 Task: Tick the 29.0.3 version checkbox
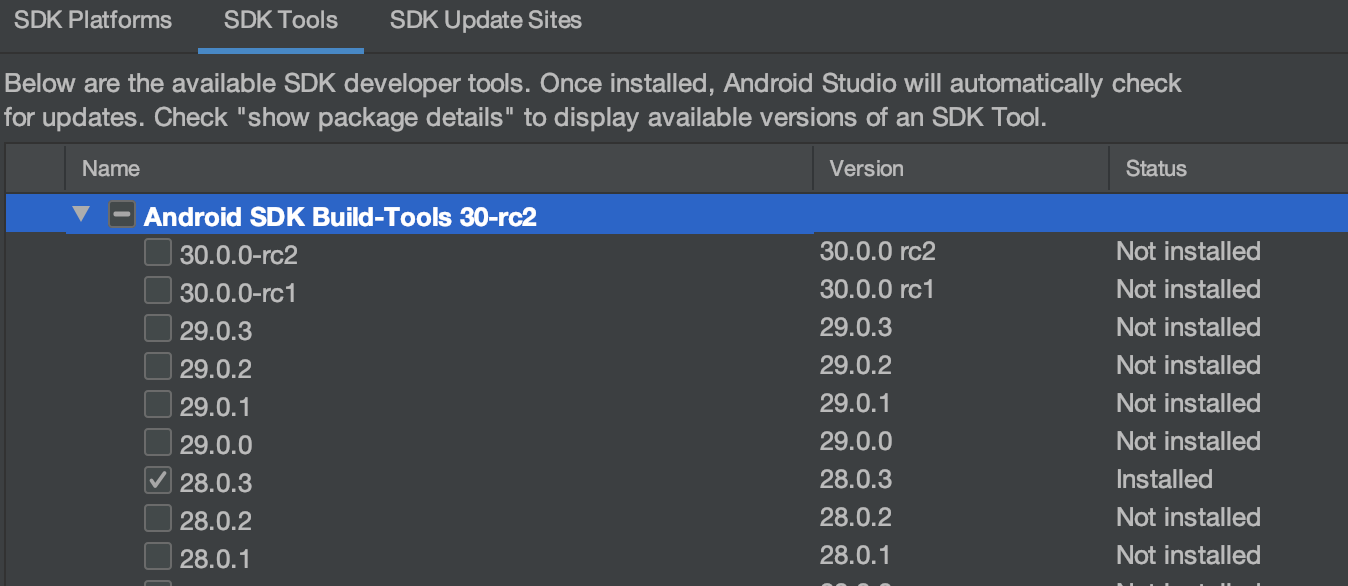click(x=158, y=329)
